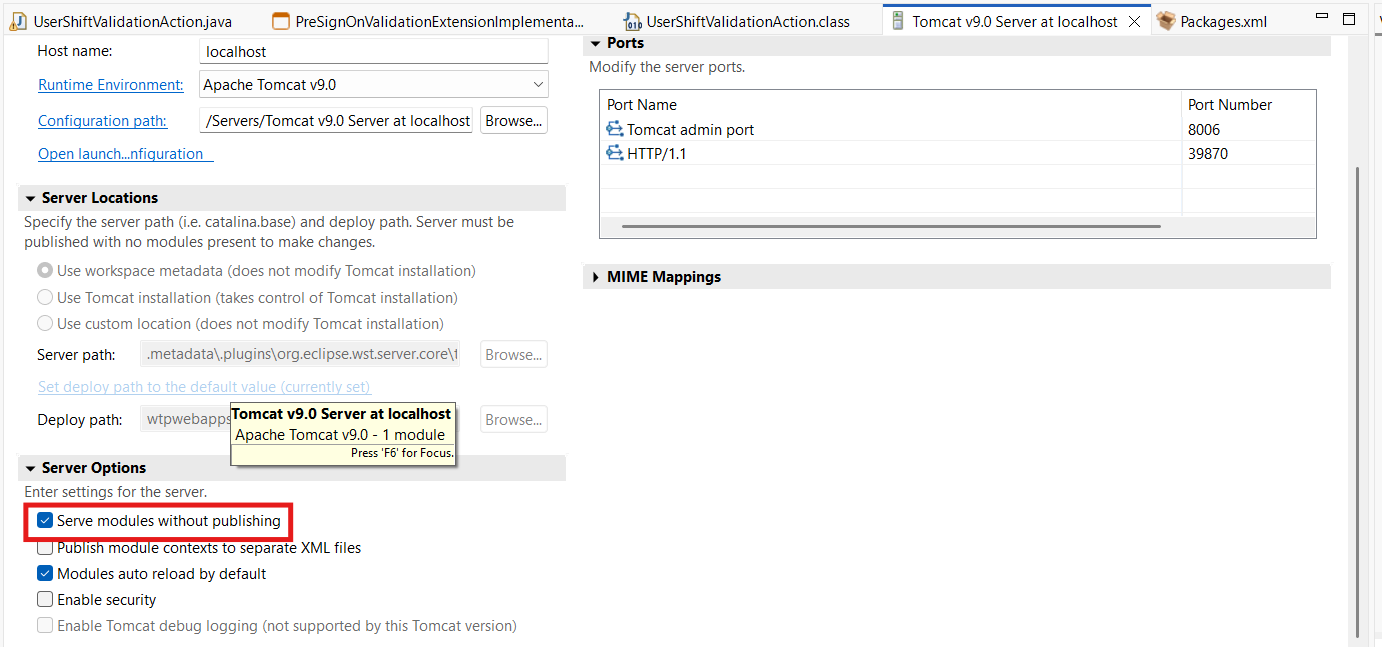Viewport: 1382px width, 647px height.
Task: Click the Open launch configuration link
Action: (126, 154)
